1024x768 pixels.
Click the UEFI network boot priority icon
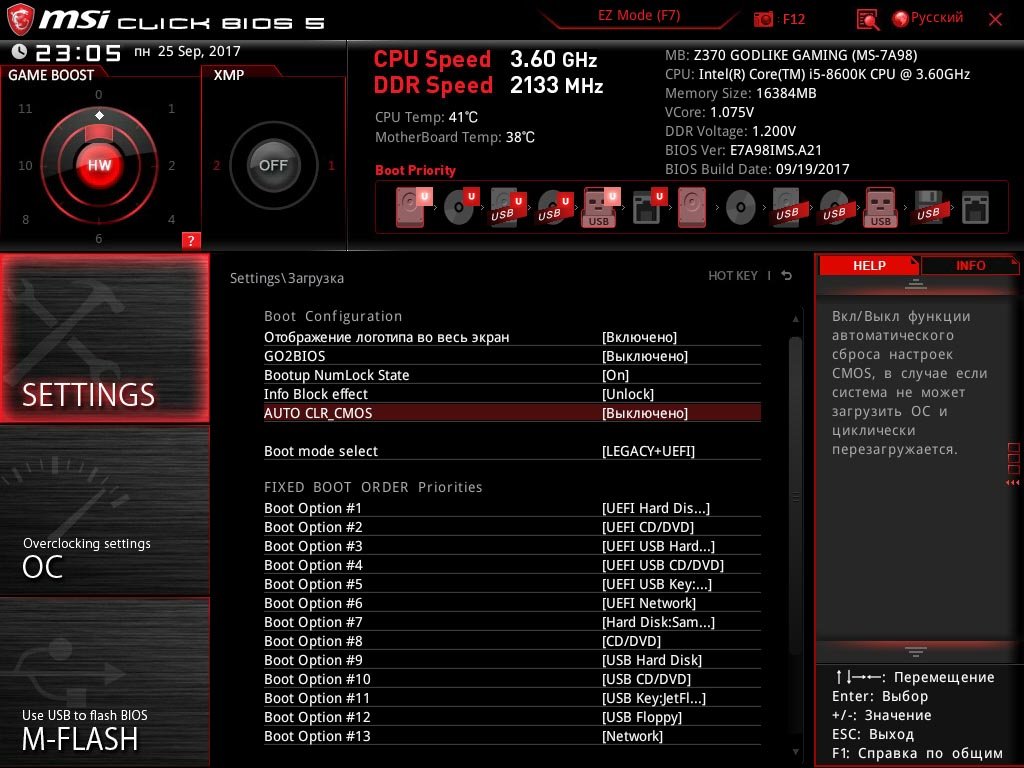tap(648, 208)
